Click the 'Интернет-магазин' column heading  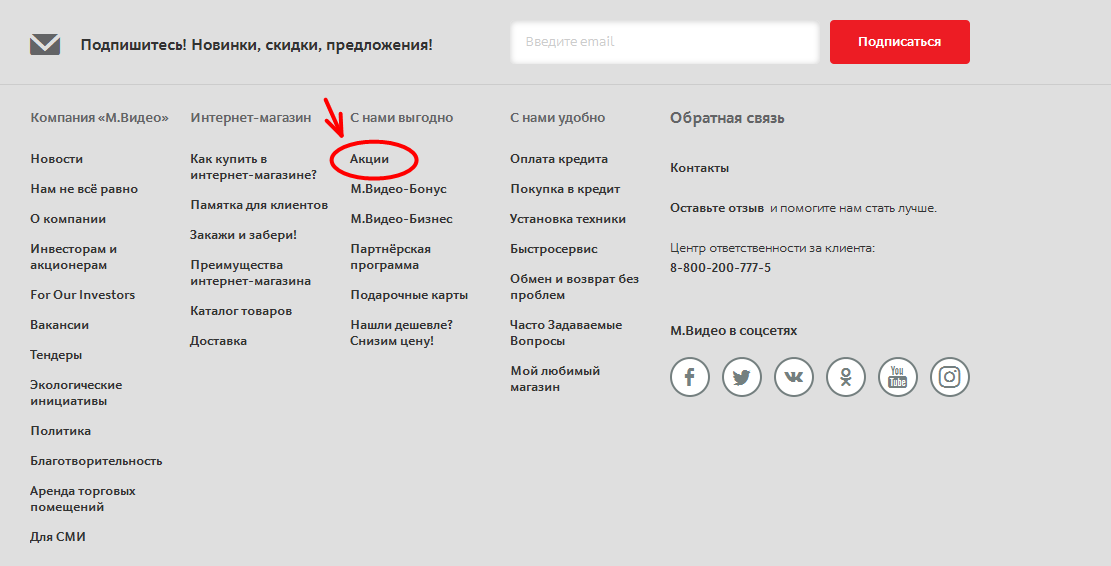(251, 118)
